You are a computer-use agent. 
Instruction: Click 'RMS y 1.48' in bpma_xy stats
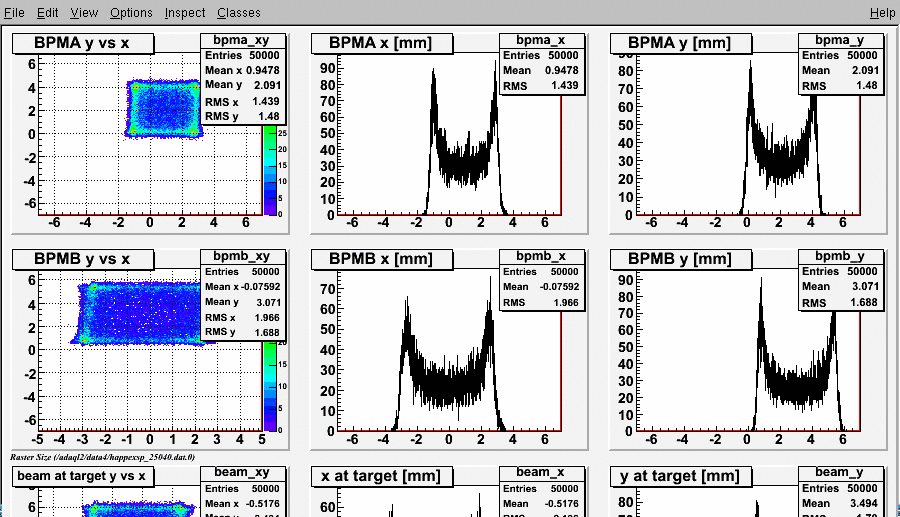coord(242,116)
